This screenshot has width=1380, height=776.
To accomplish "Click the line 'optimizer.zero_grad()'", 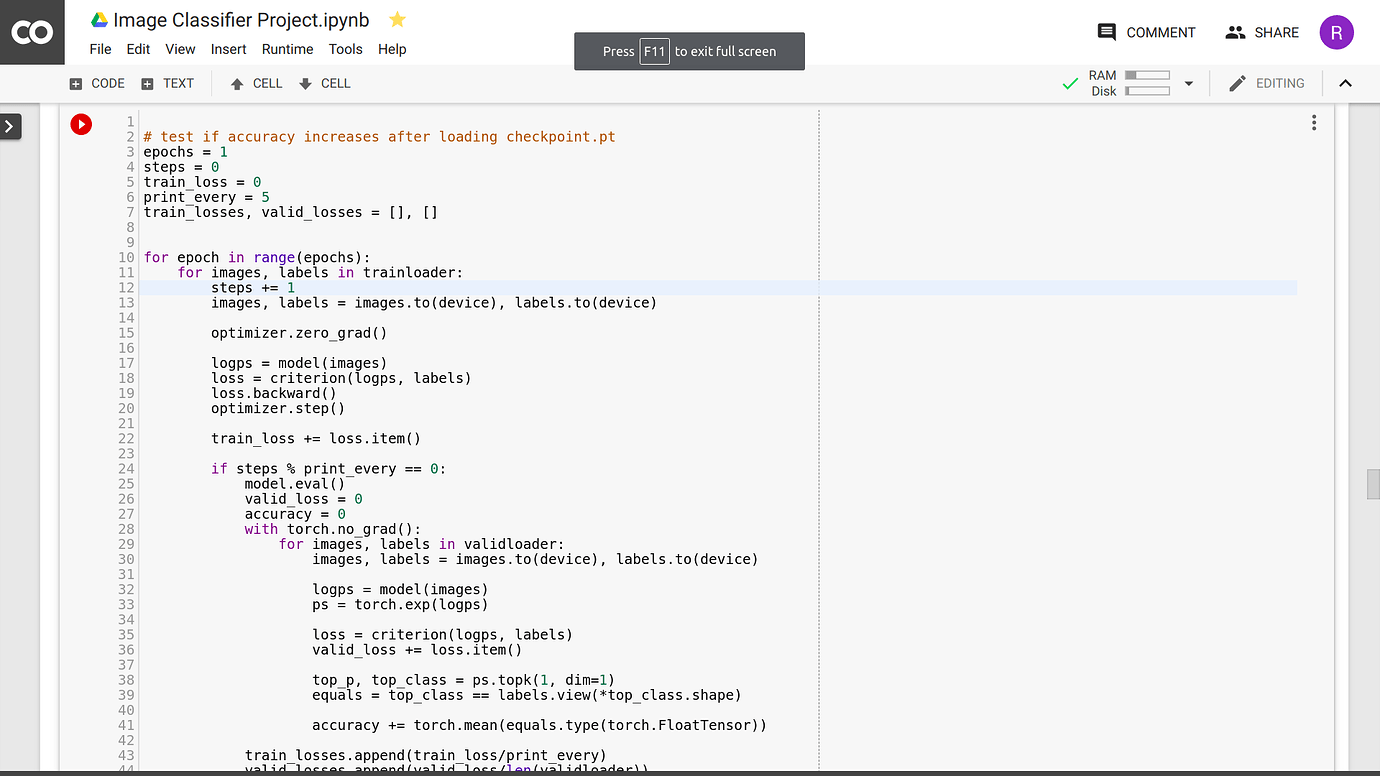I will pyautogui.click(x=299, y=333).
